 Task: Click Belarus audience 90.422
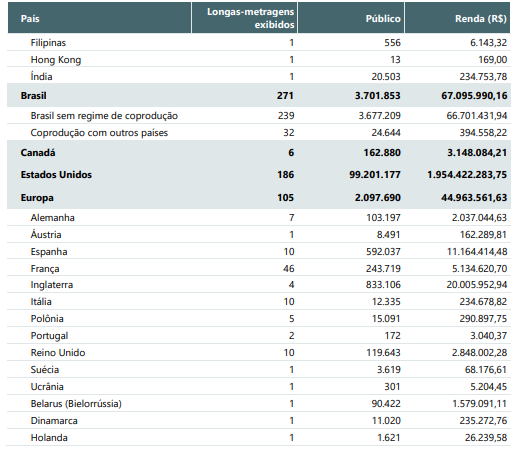[386, 404]
